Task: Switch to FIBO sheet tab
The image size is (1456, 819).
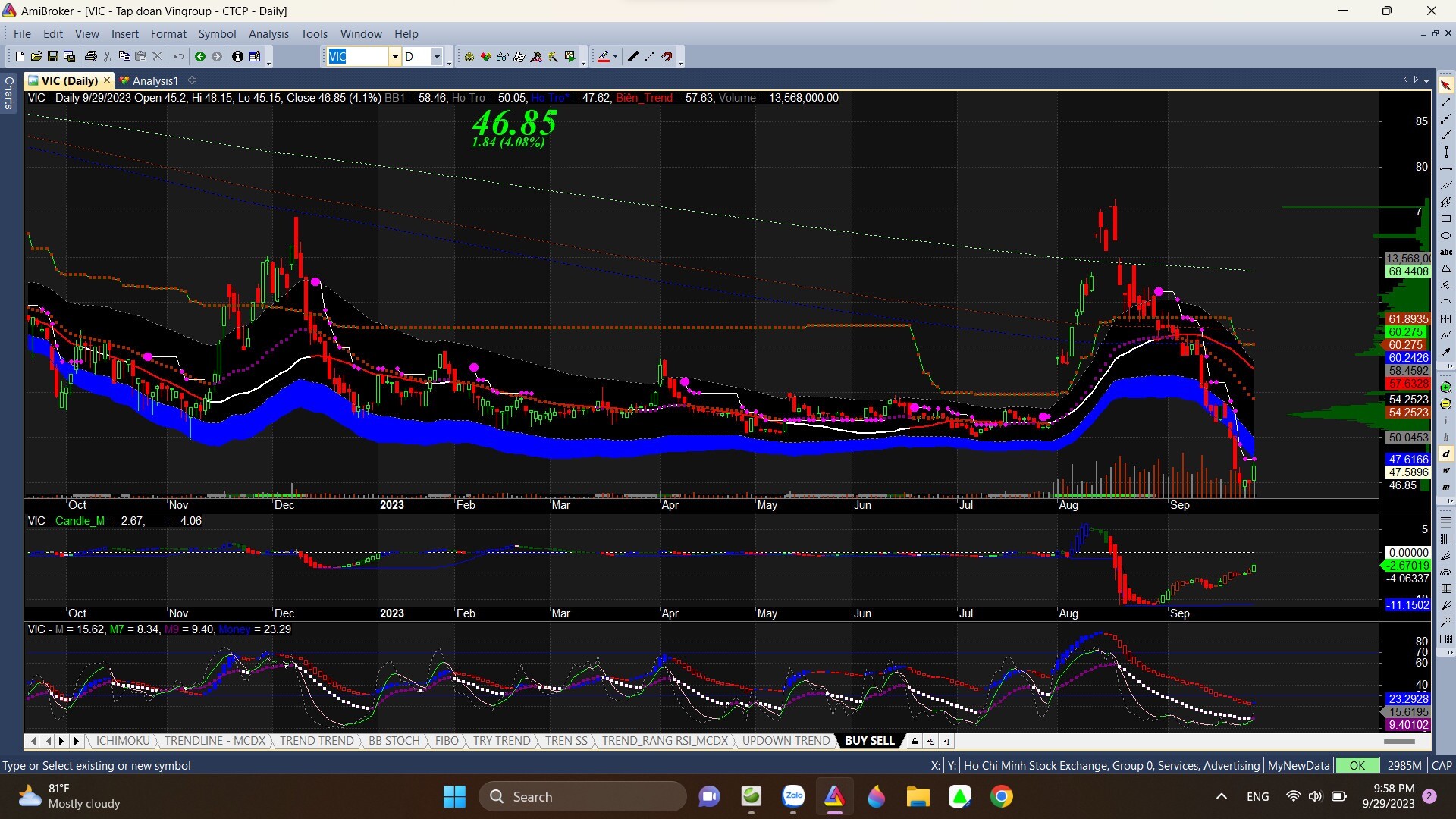Action: (447, 741)
